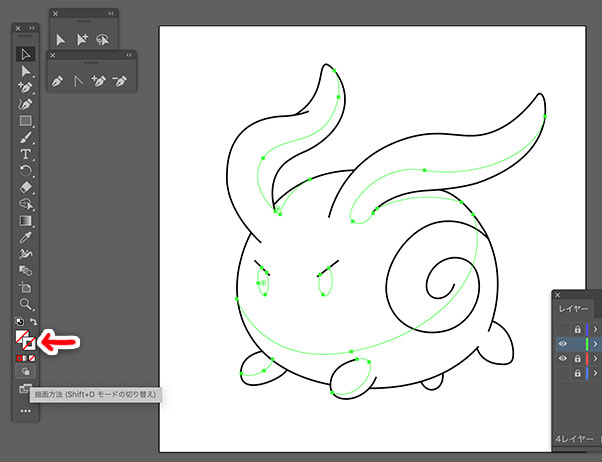Lock the selected green layer
This screenshot has width=602, height=462.
[577, 344]
